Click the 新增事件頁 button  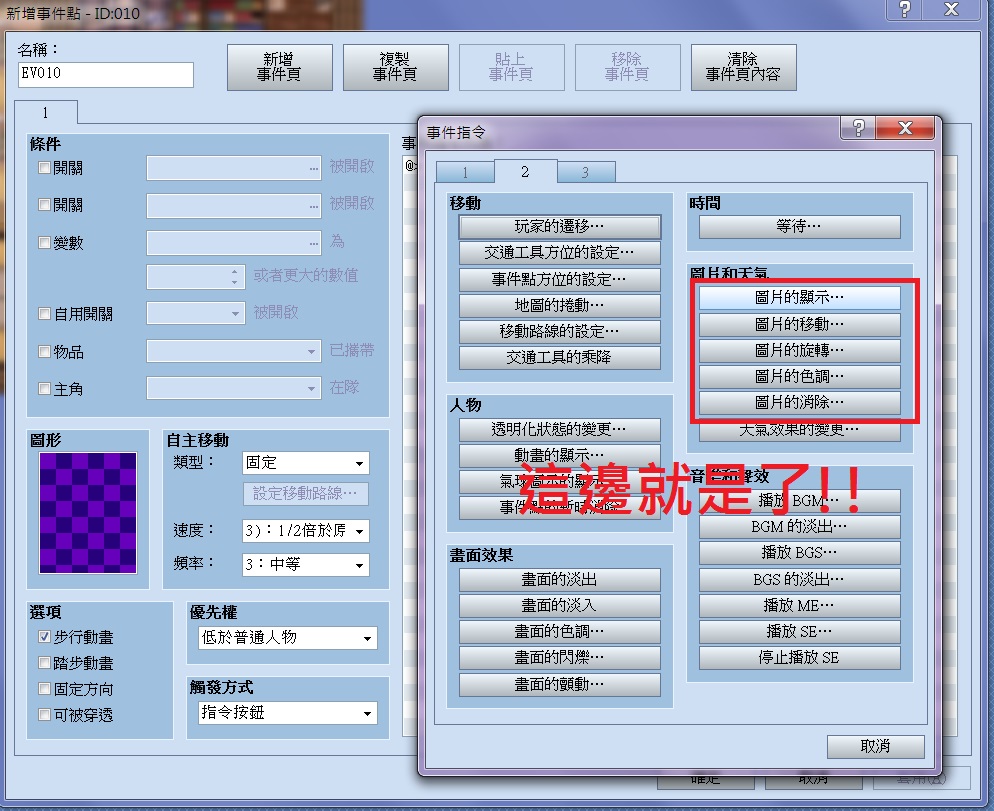pos(280,67)
